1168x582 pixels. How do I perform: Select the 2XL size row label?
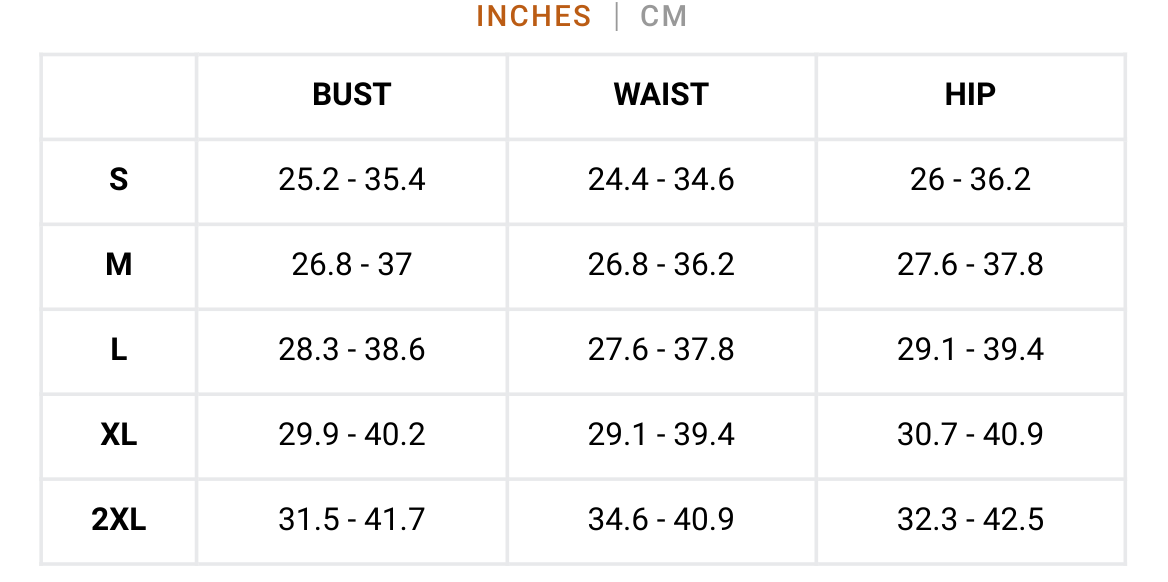[x=119, y=520]
